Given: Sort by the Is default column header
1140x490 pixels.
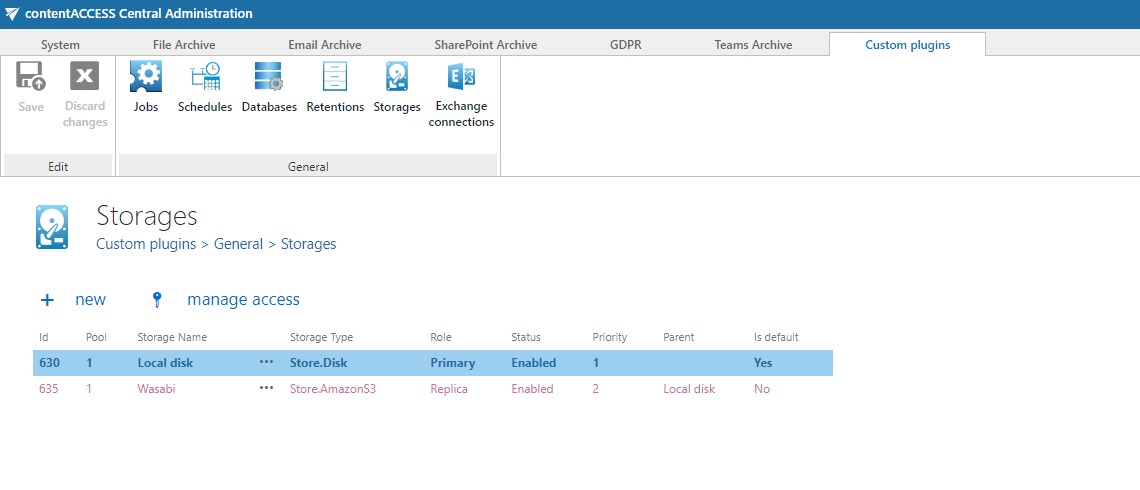Looking at the screenshot, I should (776, 337).
